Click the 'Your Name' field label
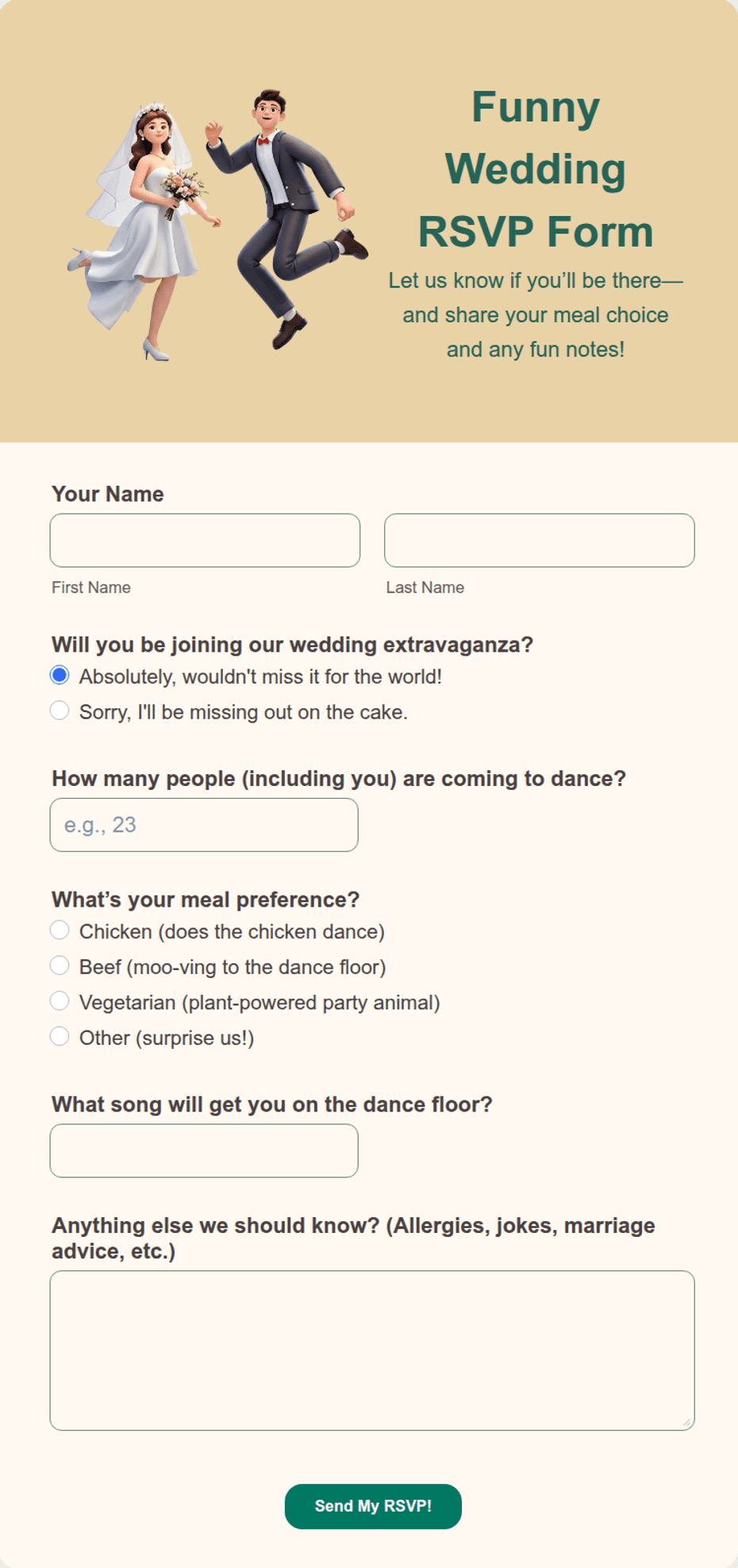This screenshot has width=738, height=1568. coord(108,494)
